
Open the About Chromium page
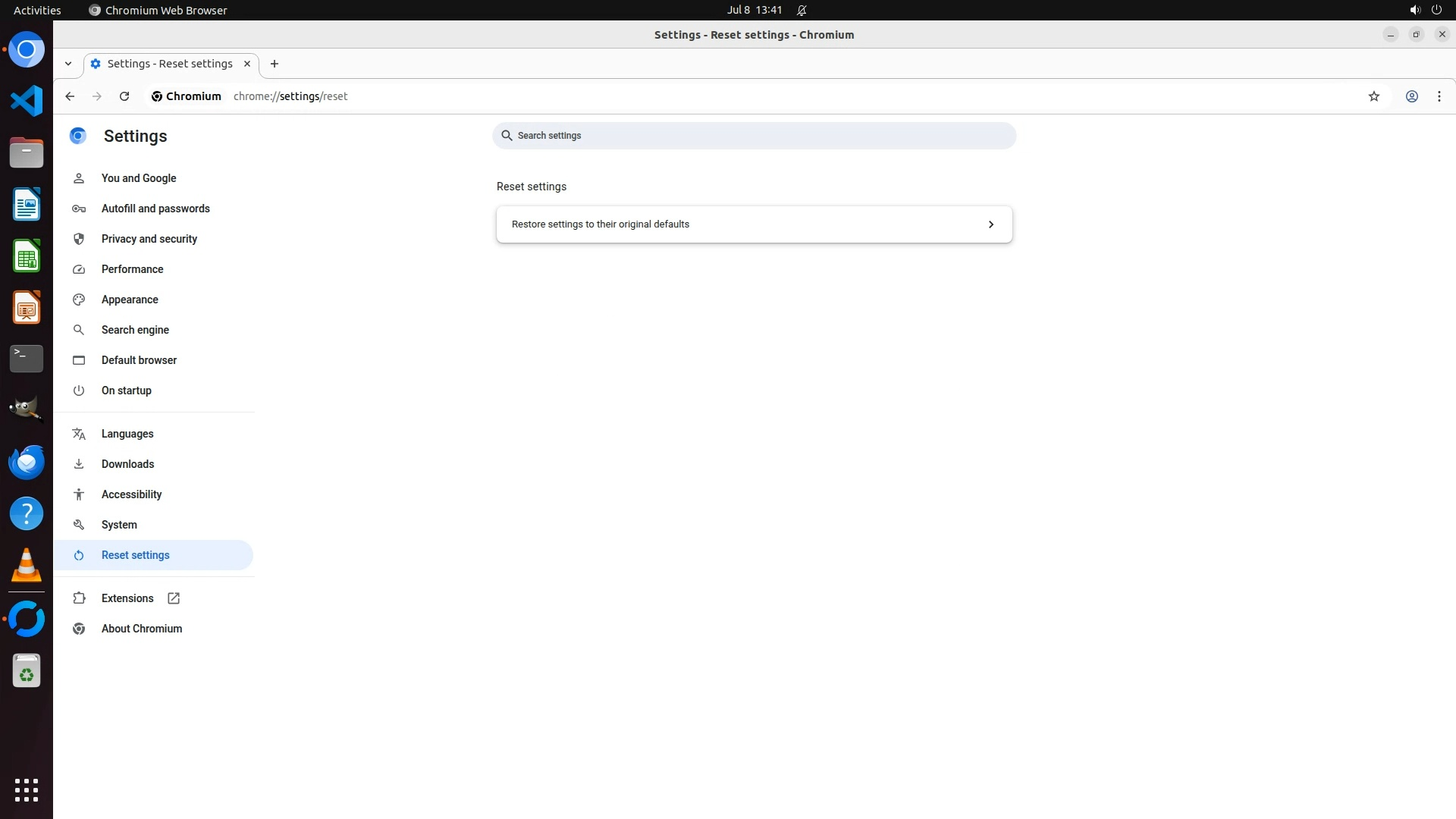click(x=141, y=629)
